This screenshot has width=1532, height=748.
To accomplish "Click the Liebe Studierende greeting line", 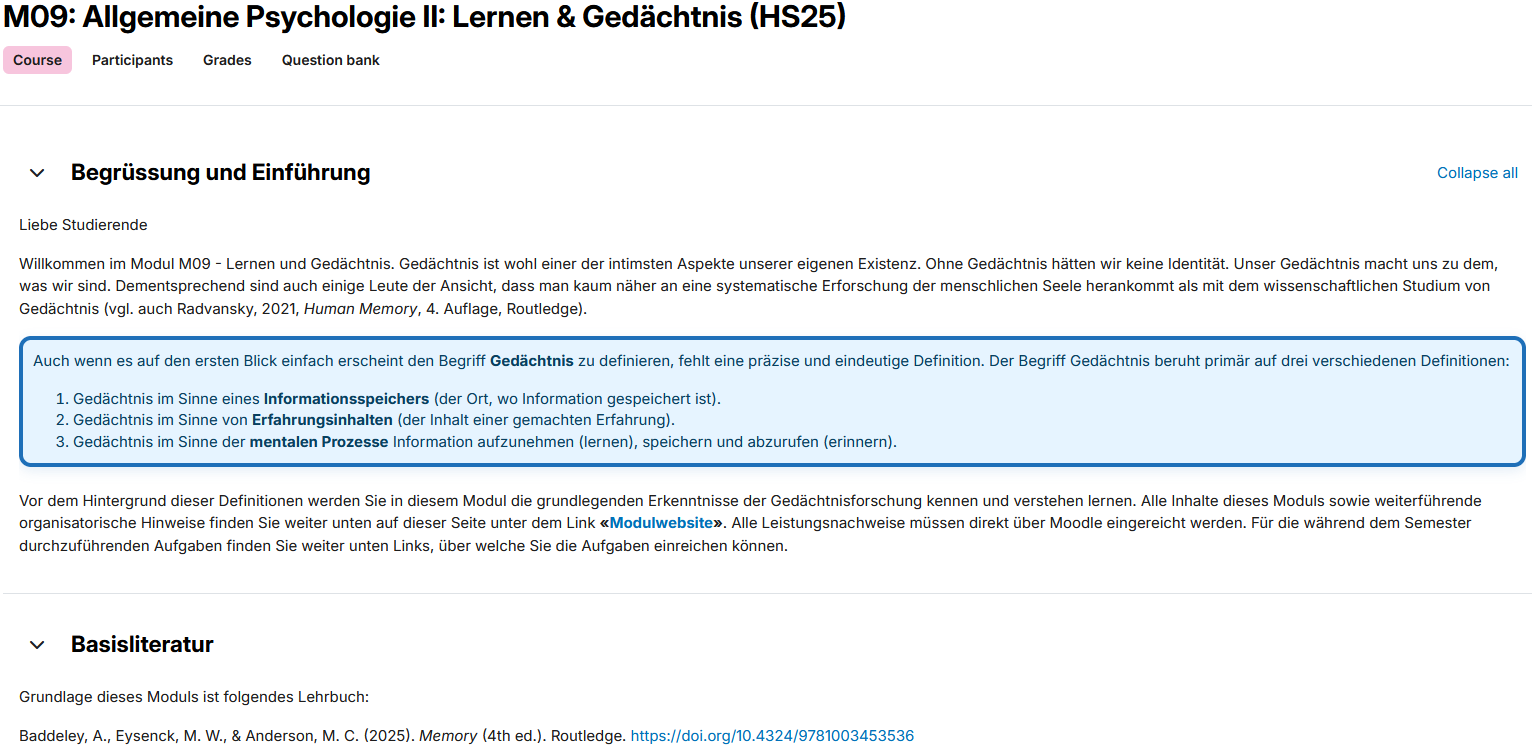I will pyautogui.click(x=83, y=225).
